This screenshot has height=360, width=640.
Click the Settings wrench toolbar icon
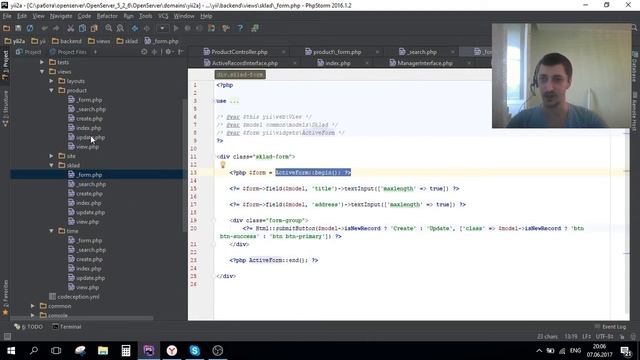click(226, 28)
